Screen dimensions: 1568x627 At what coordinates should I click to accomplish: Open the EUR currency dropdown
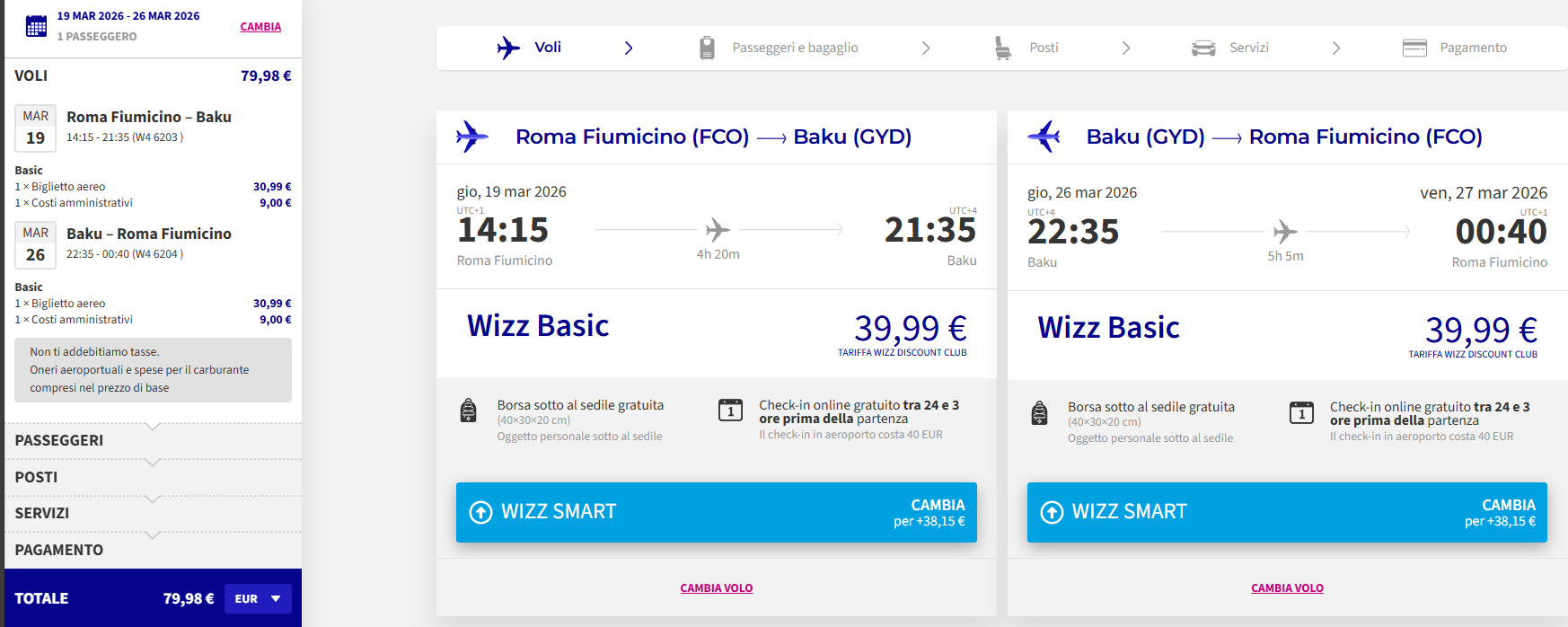pos(258,598)
